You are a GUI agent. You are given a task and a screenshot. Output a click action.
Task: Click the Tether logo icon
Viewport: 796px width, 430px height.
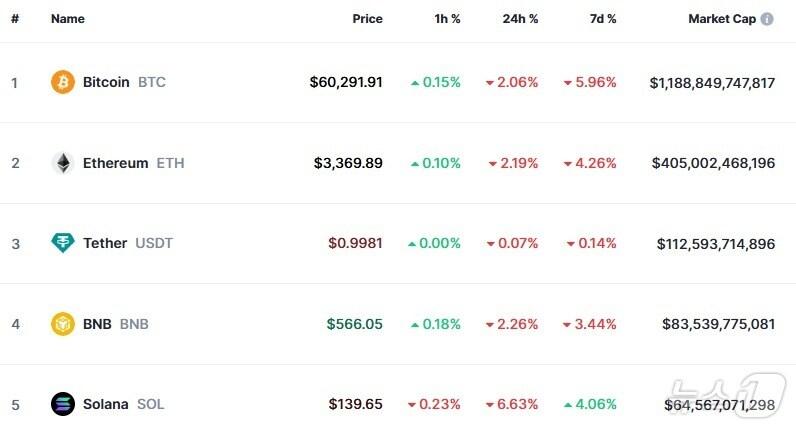[x=63, y=243]
